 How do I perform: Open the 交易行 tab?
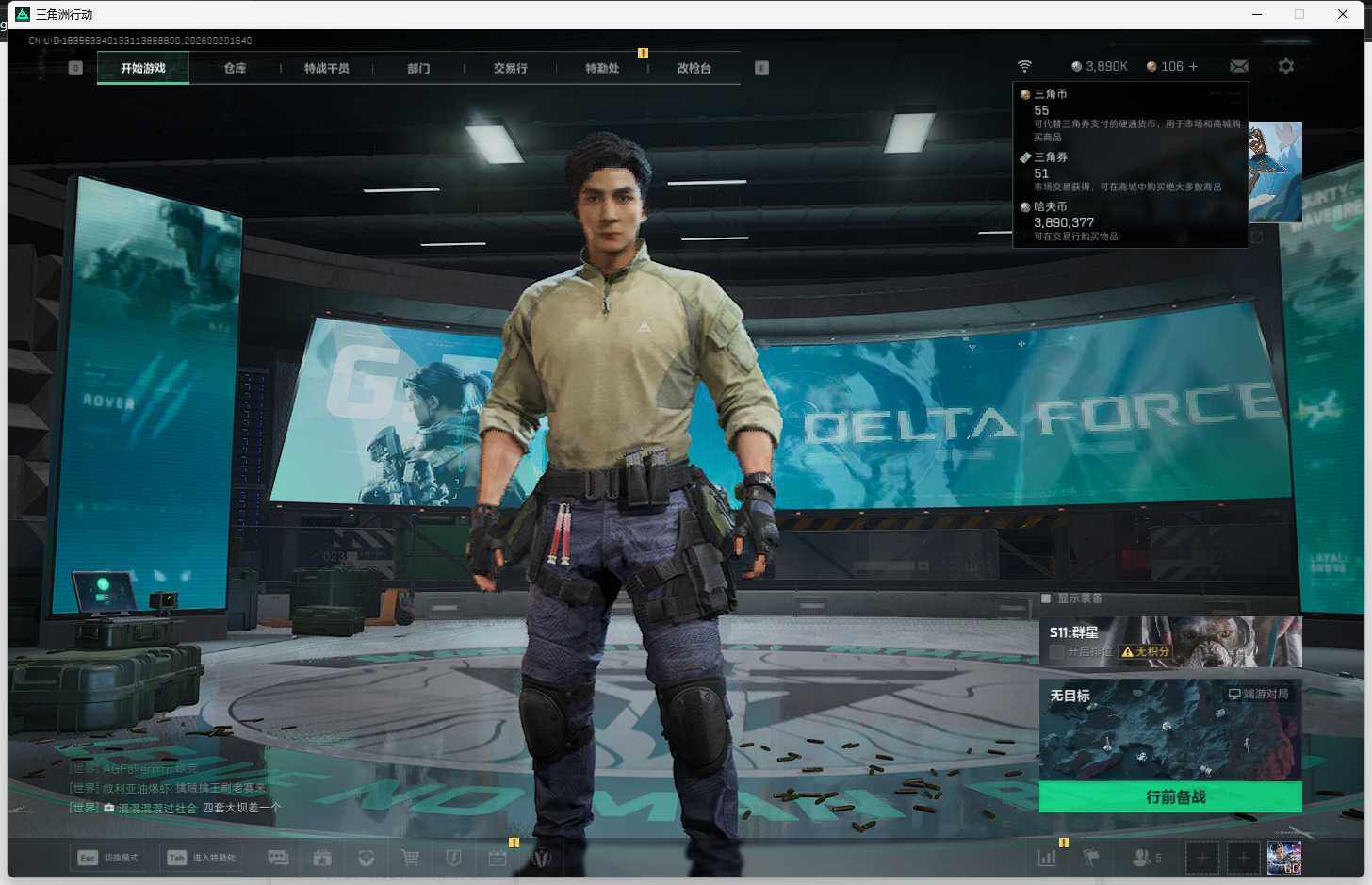(x=510, y=68)
